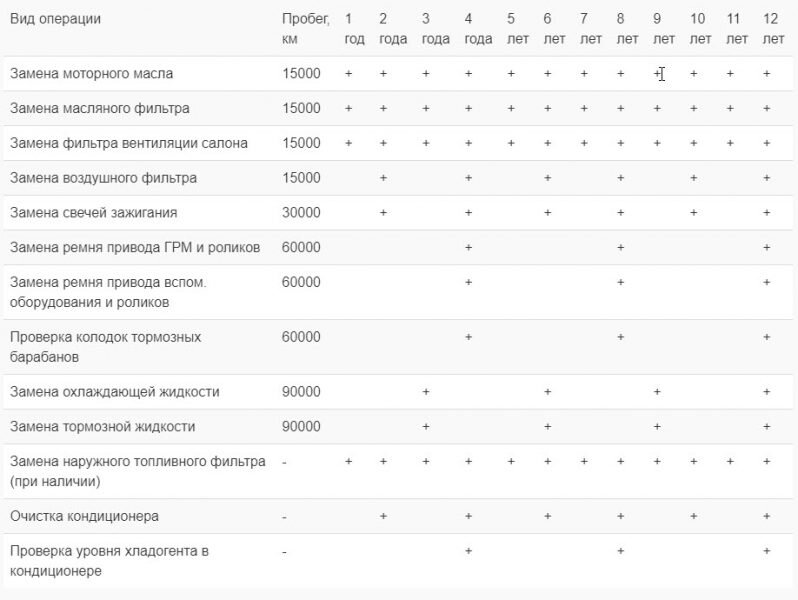This screenshot has height=600, width=798.
Task: Click mileage 60000 in ремня ГРМ row
Action: (301, 247)
